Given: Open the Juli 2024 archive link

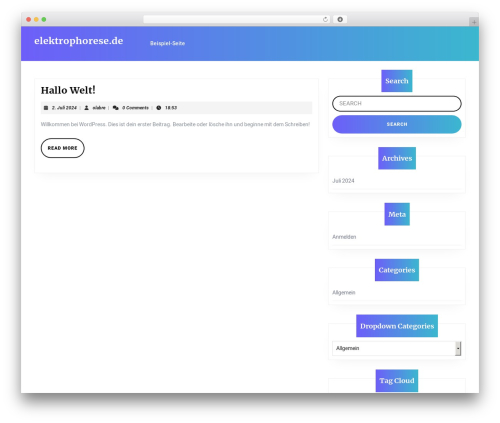Looking at the screenshot, I should point(343,181).
